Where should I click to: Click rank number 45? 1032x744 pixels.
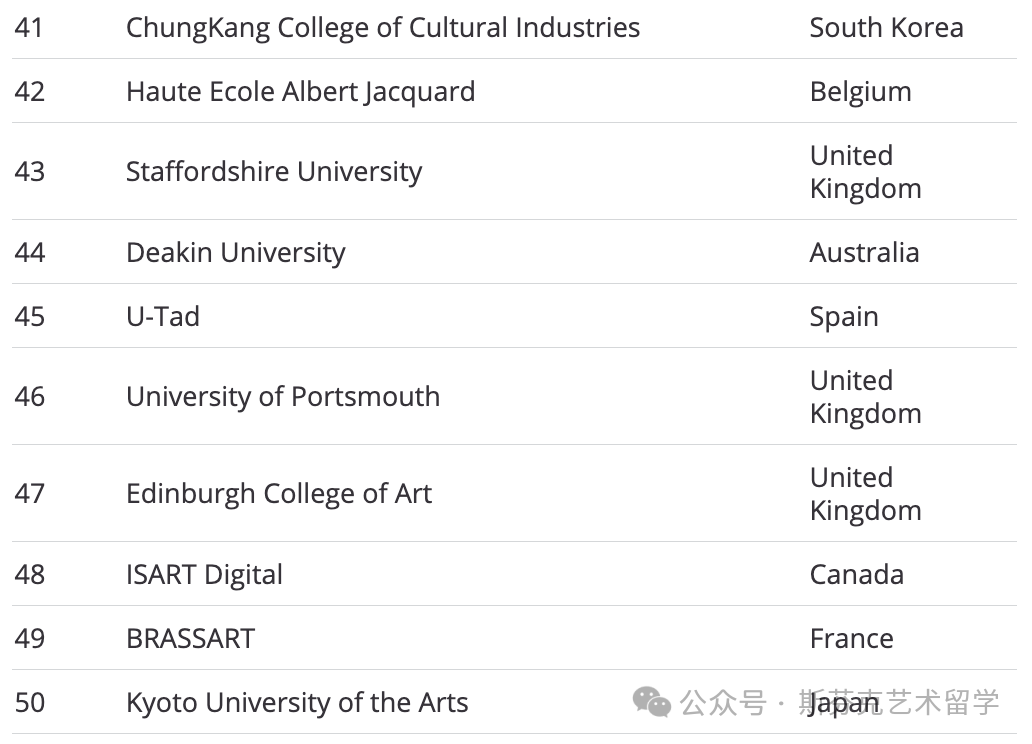tap(30, 317)
